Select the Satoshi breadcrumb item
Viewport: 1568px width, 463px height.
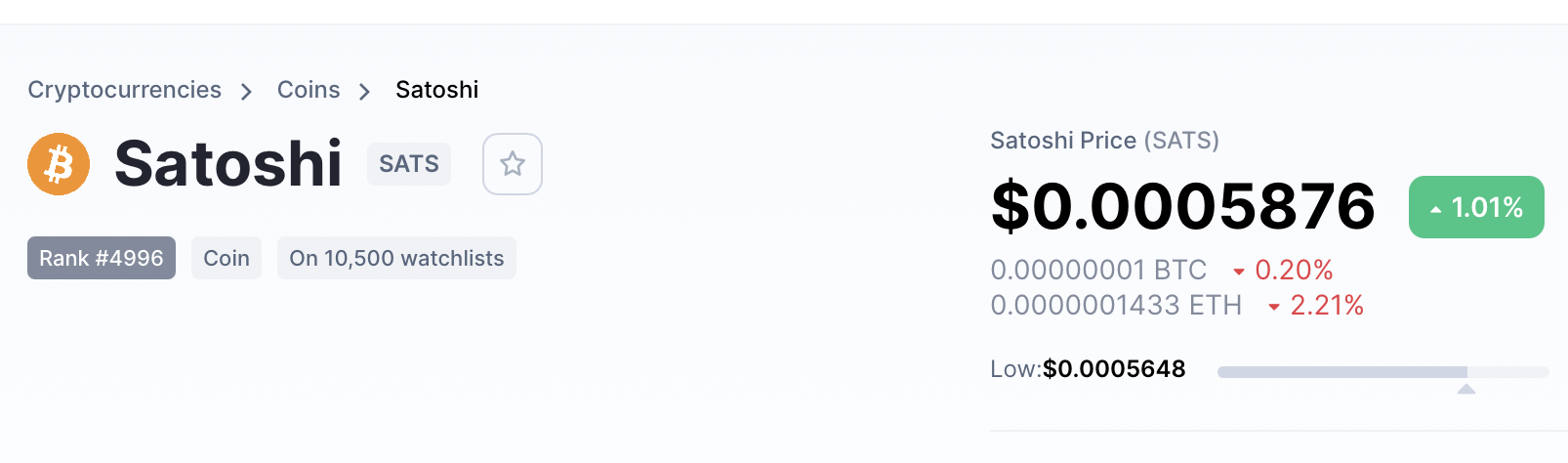click(x=436, y=90)
